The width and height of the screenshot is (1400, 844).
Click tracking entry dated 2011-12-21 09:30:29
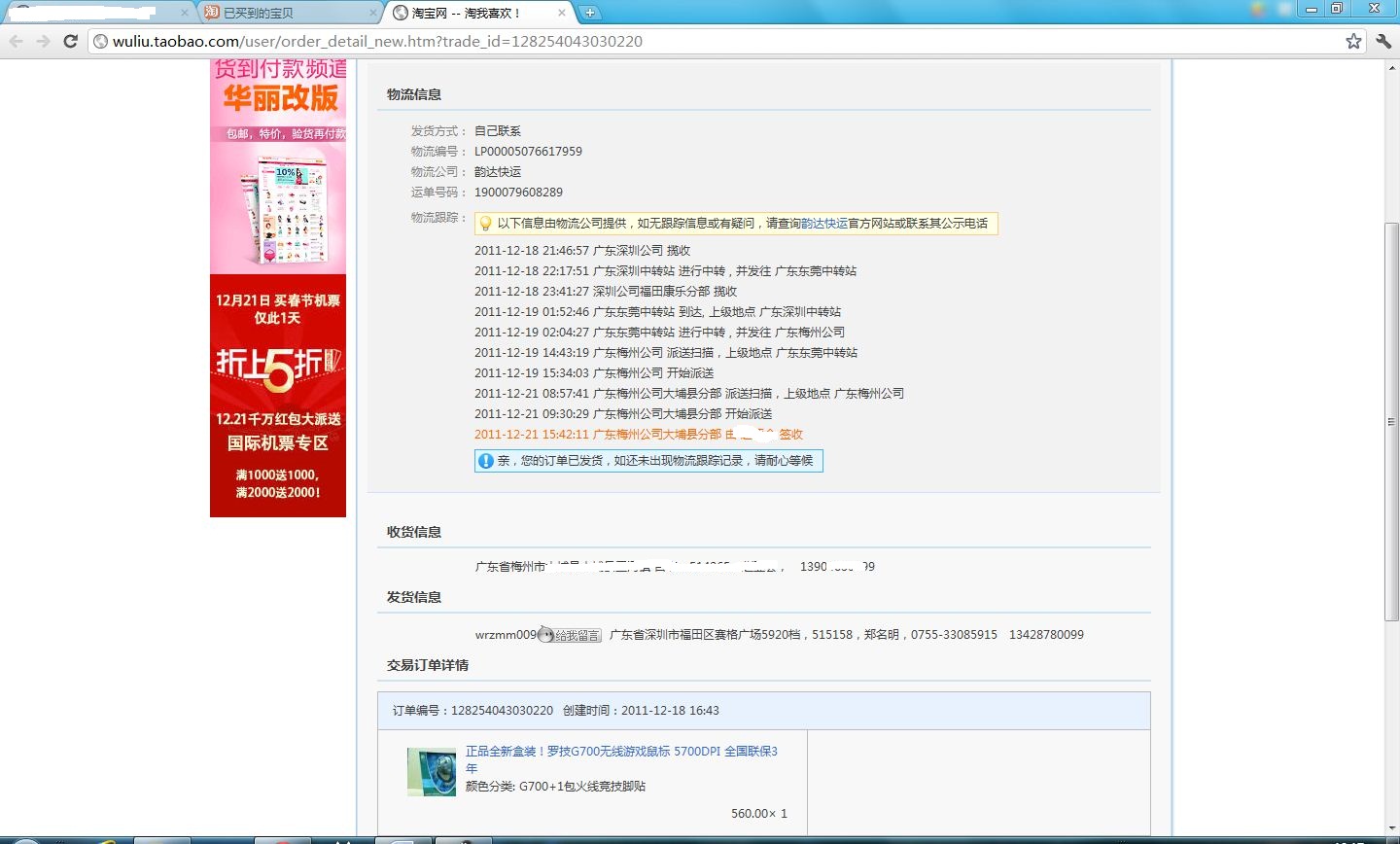(x=623, y=414)
